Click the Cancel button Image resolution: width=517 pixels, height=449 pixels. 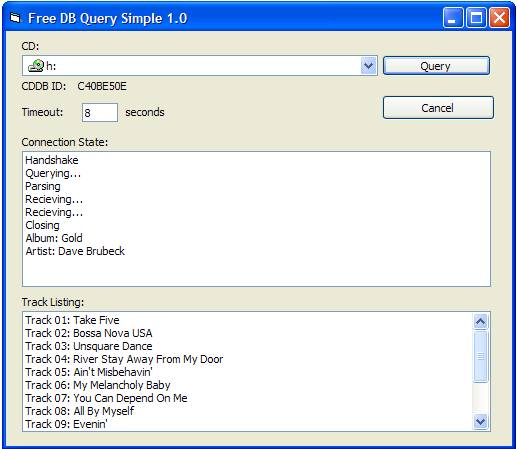(438, 108)
